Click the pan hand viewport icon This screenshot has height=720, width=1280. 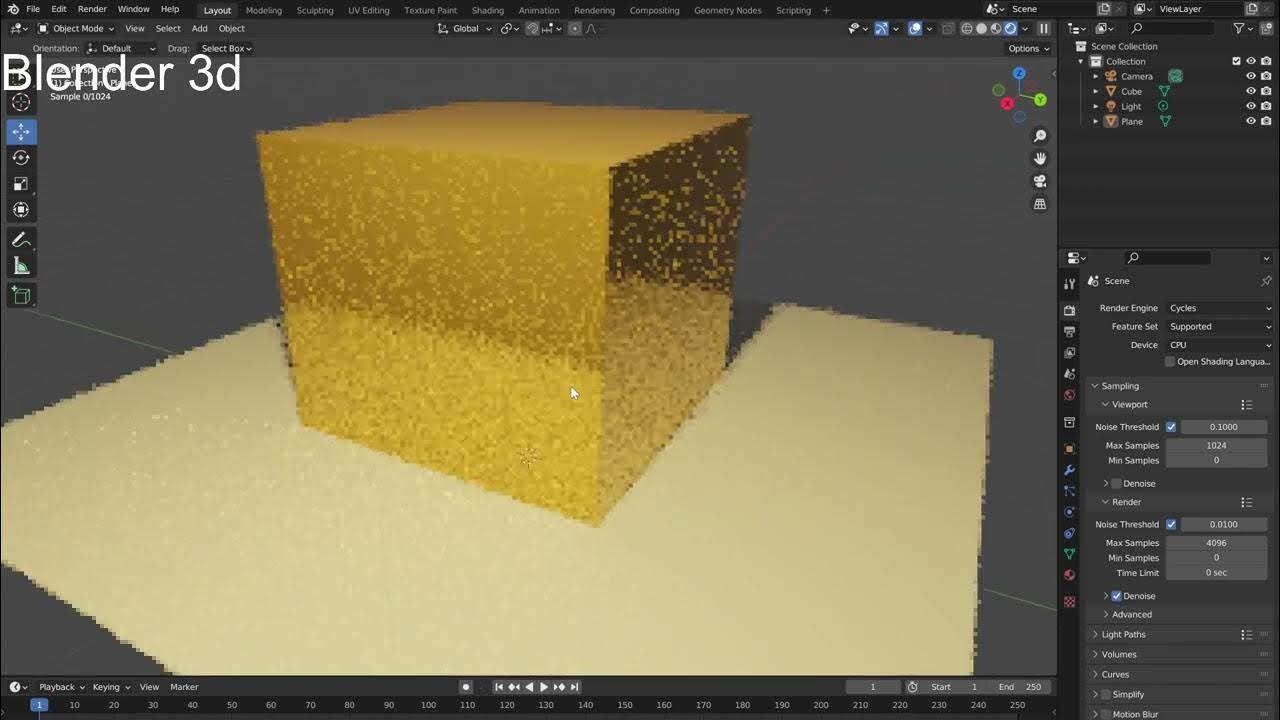pyautogui.click(x=1040, y=158)
